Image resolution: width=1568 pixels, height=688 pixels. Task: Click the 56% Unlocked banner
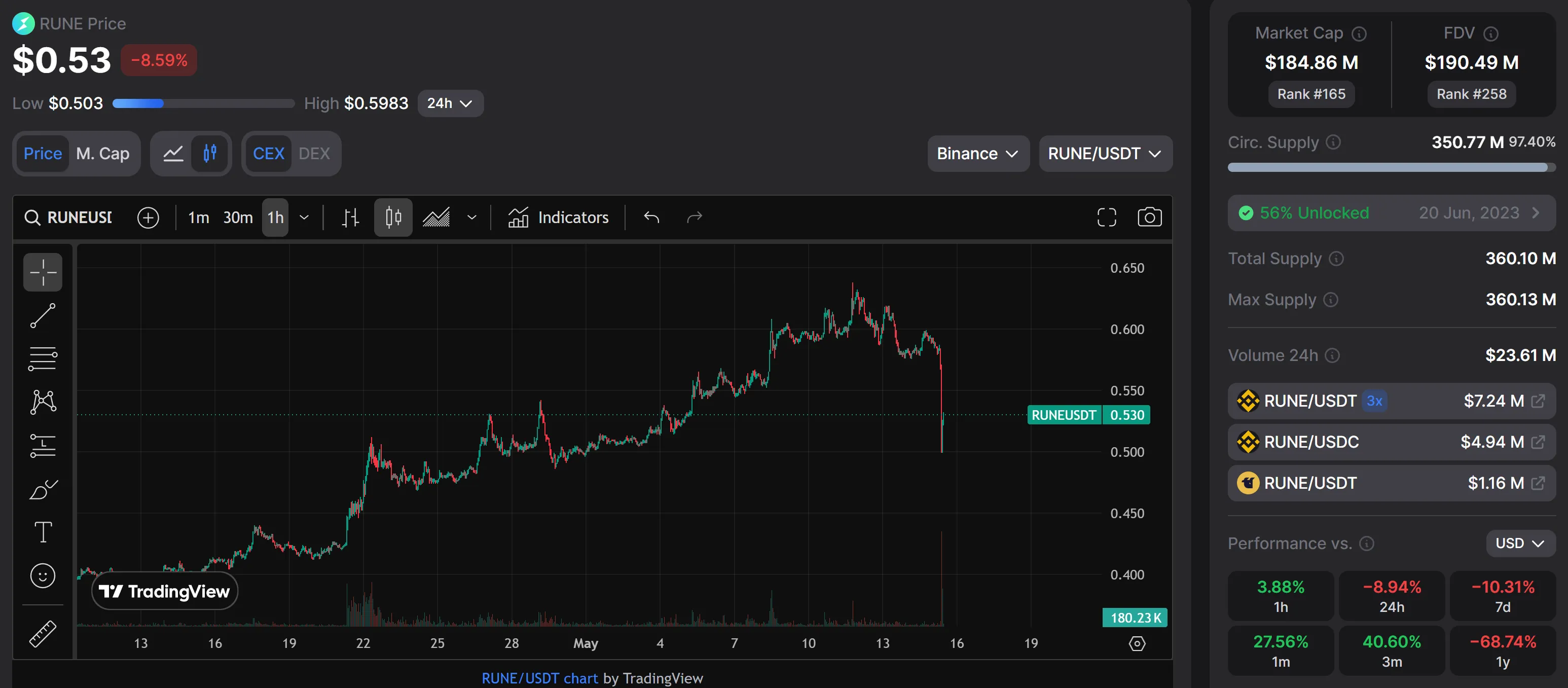pyautogui.click(x=1391, y=212)
